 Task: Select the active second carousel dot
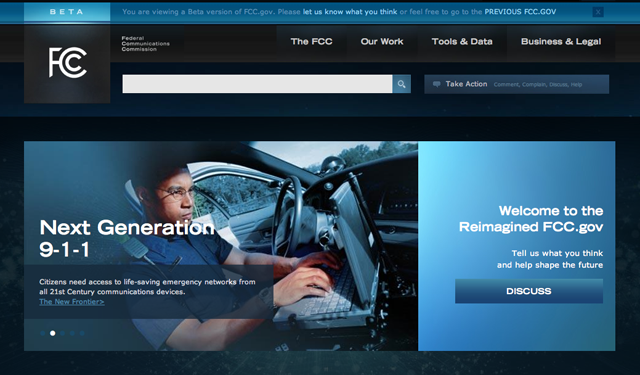click(53, 333)
